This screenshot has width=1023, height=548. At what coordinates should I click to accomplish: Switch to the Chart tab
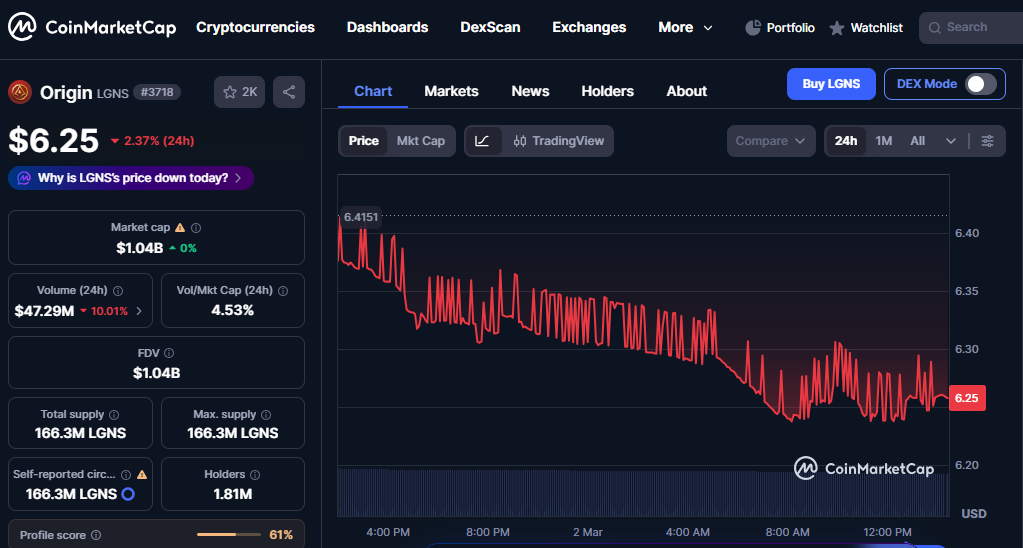[373, 91]
